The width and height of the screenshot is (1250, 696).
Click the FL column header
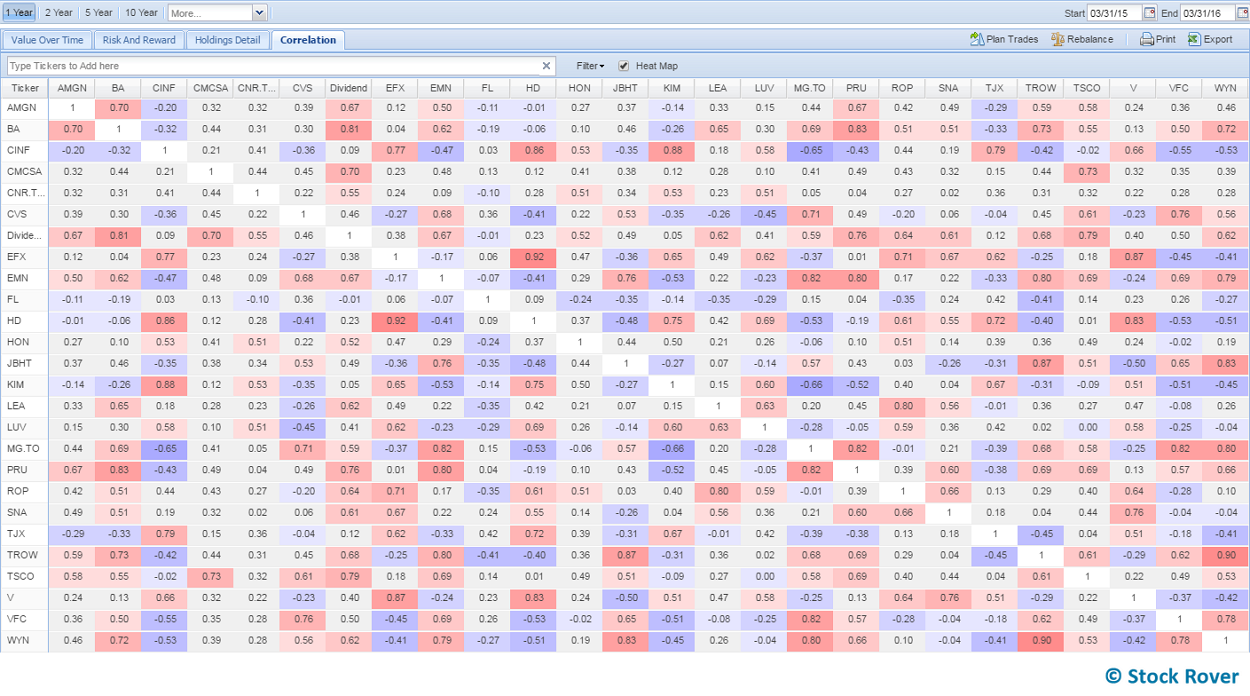click(x=487, y=88)
